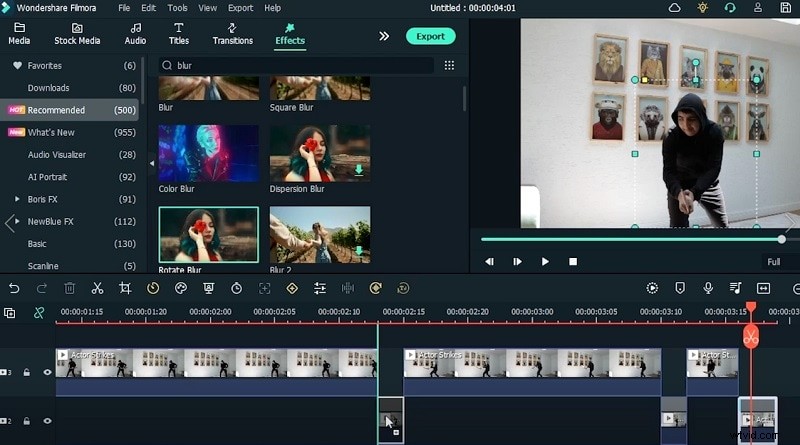Collapse the effects category side panel
800x445 pixels.
152,163
